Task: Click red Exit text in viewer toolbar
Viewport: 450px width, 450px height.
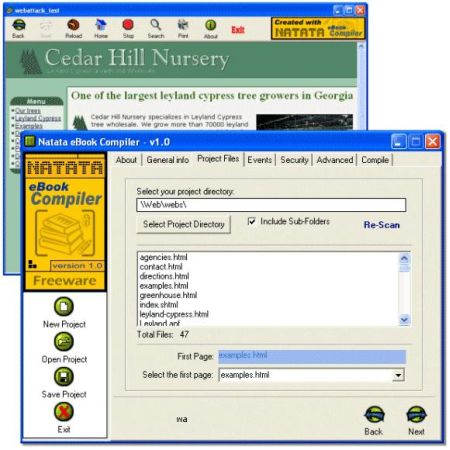Action: coord(238,30)
